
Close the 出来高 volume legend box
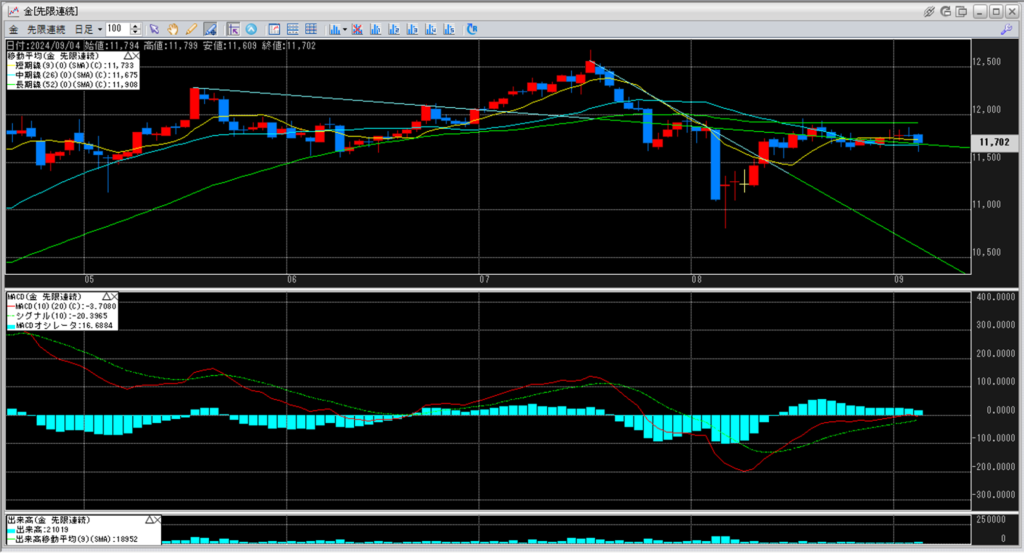pyautogui.click(x=157, y=520)
